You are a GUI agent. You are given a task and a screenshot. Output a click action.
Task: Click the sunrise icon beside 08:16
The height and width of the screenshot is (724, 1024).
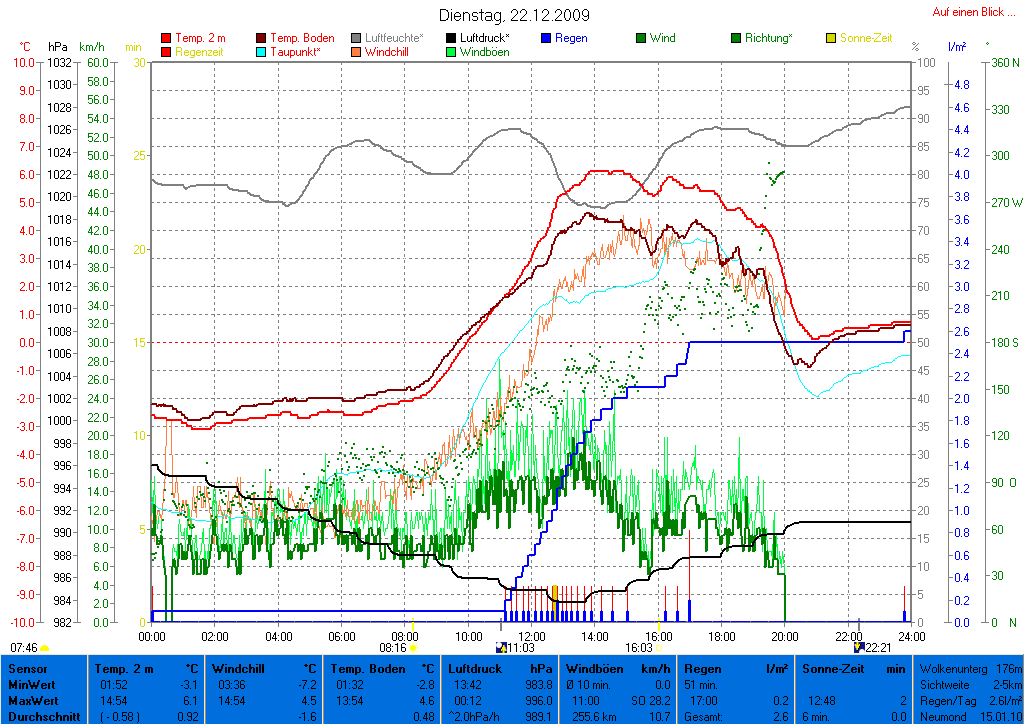click(x=414, y=648)
